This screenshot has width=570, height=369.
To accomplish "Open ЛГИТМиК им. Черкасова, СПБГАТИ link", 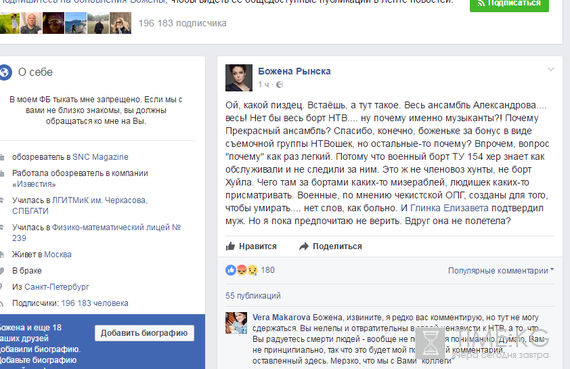I will [80, 206].
